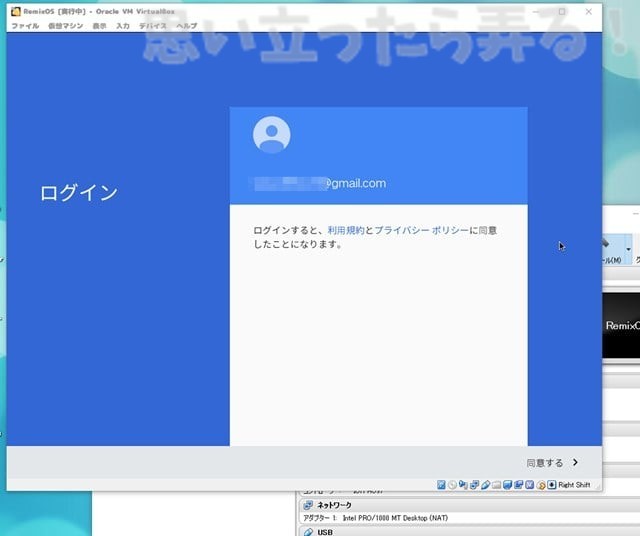This screenshot has height=536, width=640.
Task: Open the デバイス menu
Action: pos(153,26)
